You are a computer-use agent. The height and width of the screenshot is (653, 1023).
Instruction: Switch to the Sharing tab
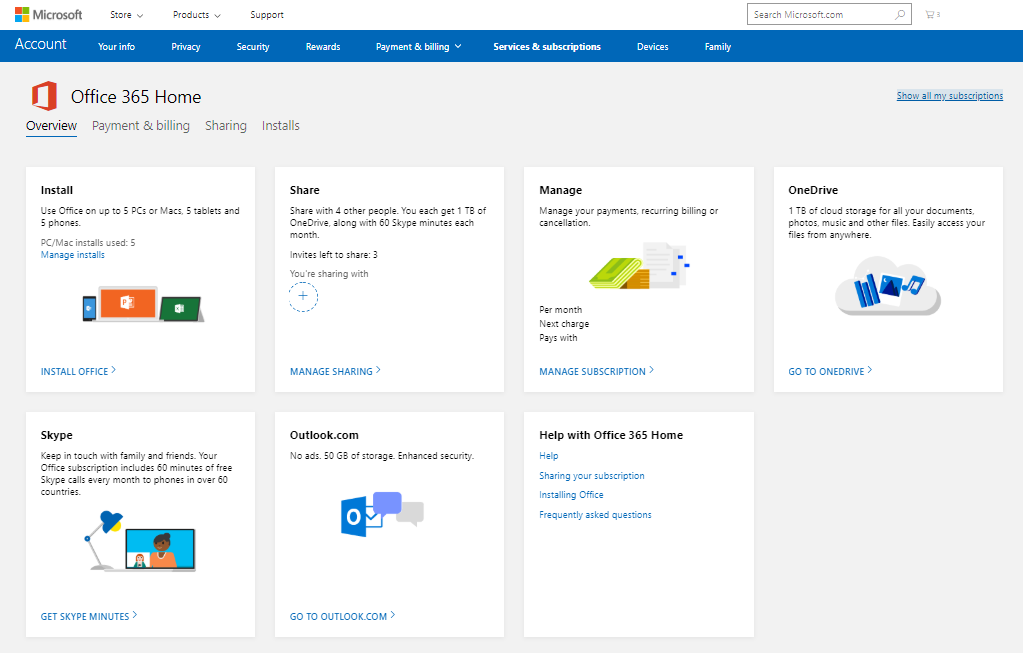(x=226, y=125)
